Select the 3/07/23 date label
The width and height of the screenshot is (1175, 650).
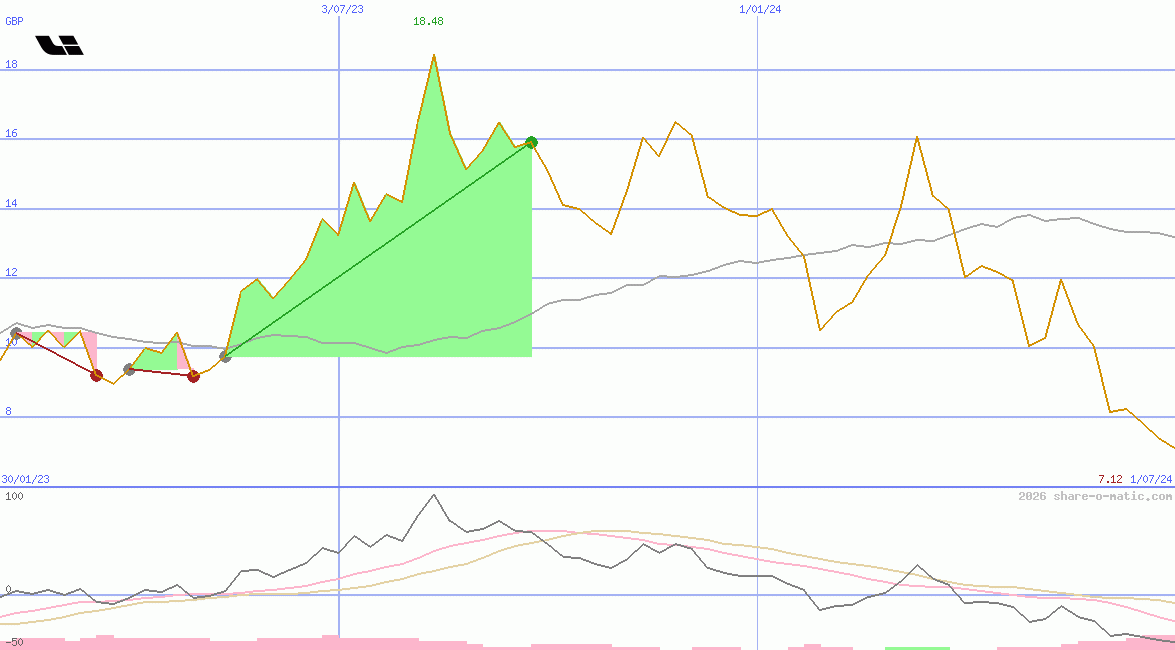click(342, 9)
